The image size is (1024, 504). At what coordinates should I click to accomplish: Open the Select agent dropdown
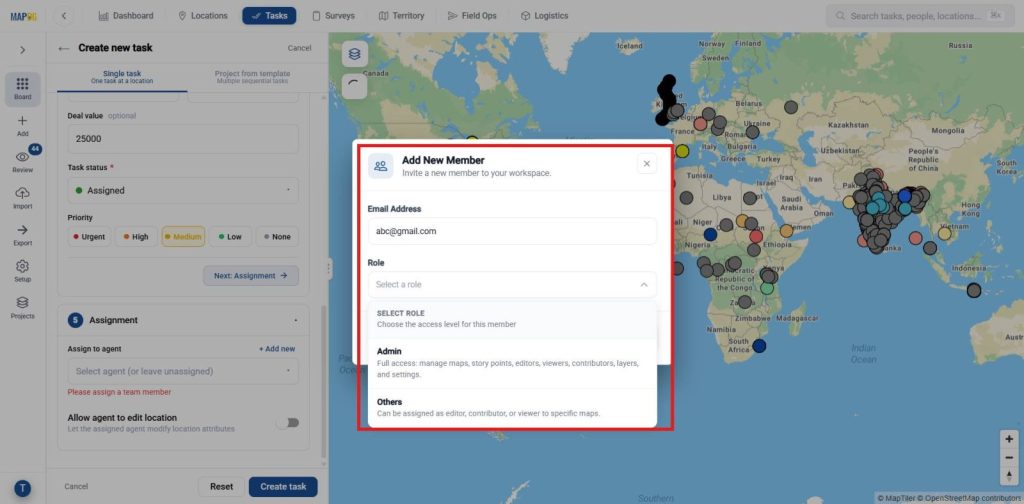tap(183, 371)
